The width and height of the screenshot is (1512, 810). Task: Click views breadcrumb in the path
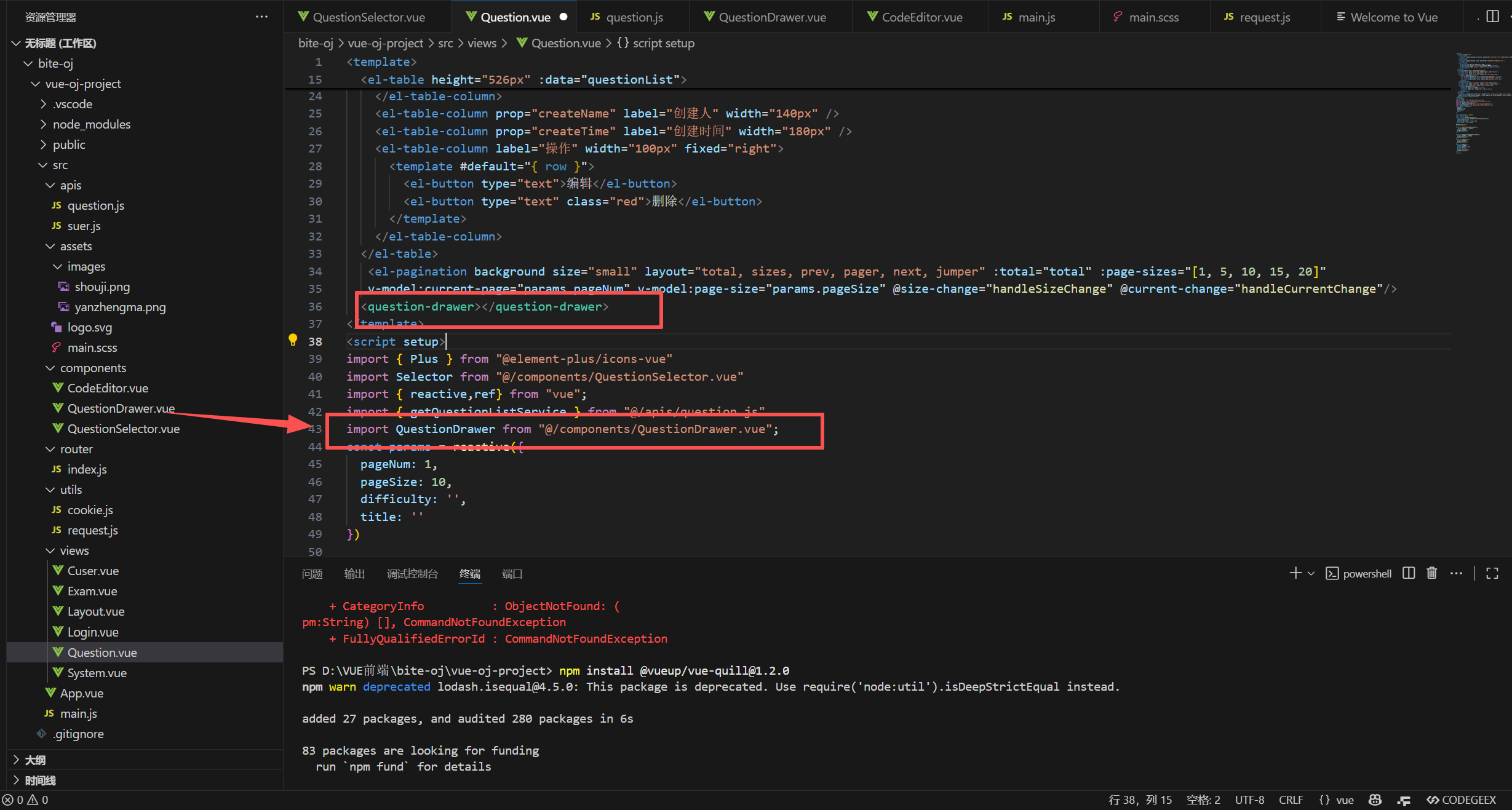pyautogui.click(x=482, y=43)
